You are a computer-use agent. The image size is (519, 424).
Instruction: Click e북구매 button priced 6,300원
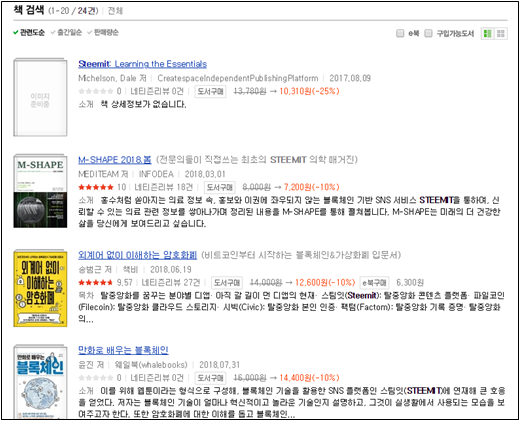(x=374, y=283)
